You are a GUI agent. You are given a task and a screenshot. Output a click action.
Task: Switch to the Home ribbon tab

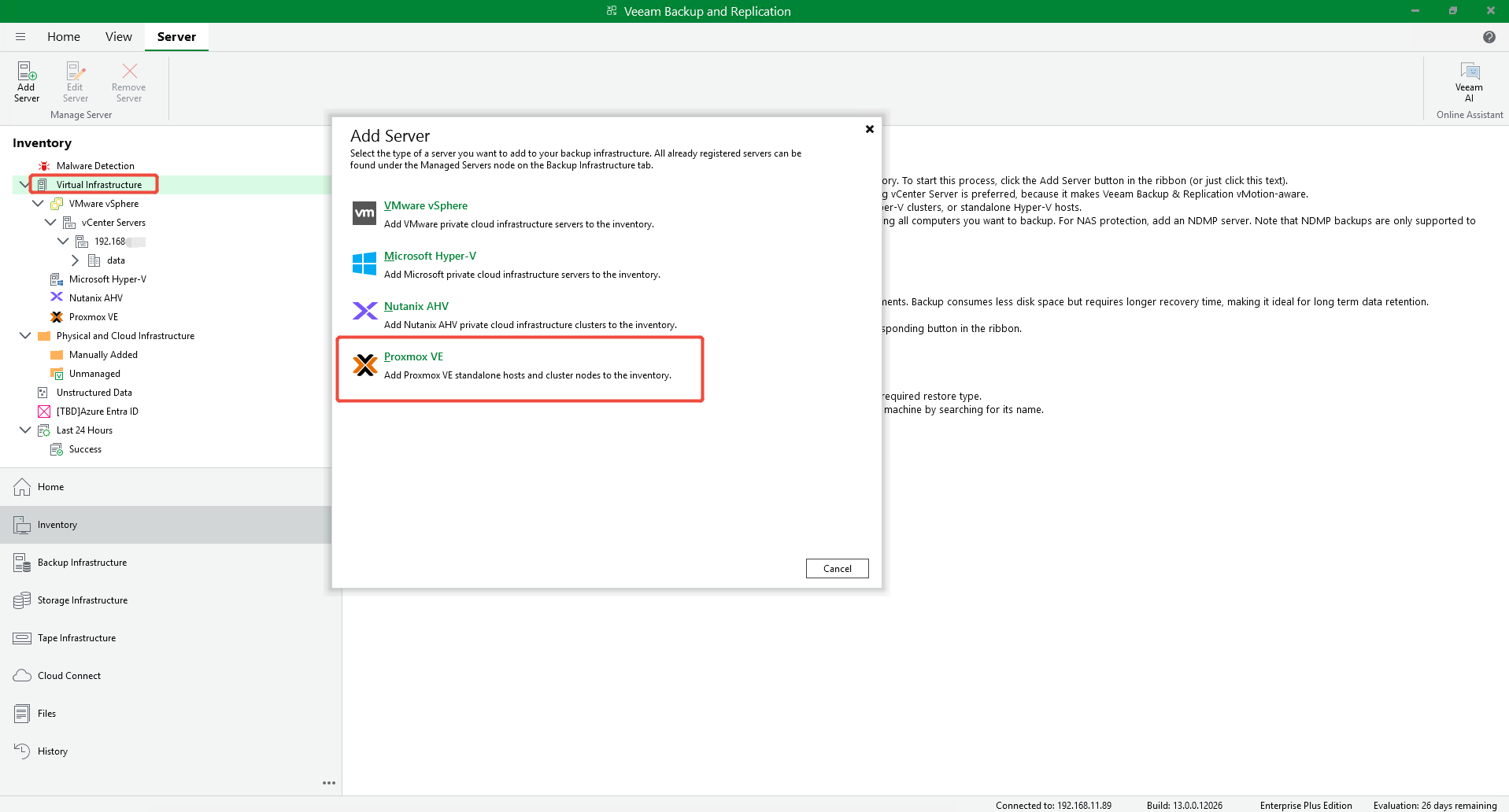pos(64,37)
